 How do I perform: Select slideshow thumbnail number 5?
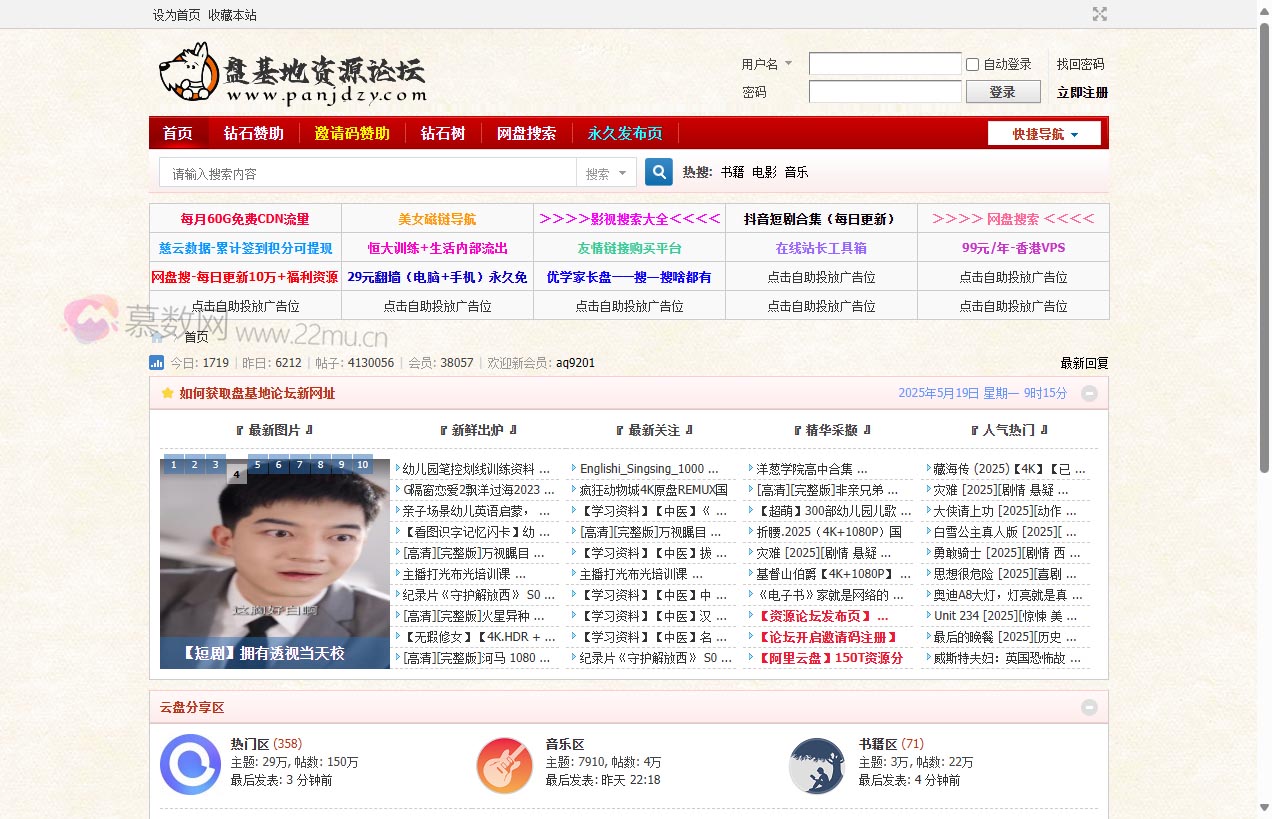coord(257,465)
